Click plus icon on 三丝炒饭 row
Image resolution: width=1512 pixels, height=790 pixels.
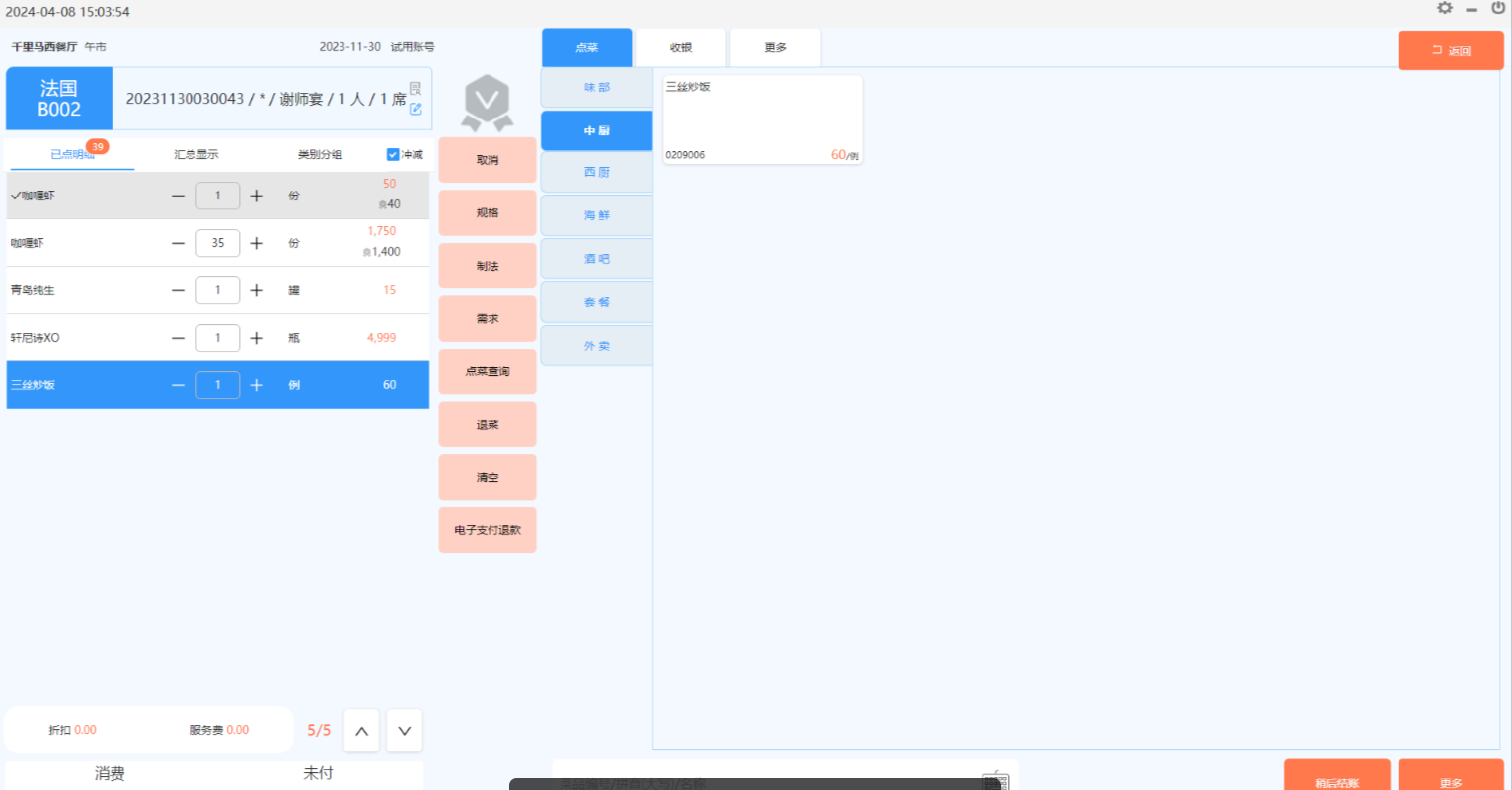tap(257, 385)
